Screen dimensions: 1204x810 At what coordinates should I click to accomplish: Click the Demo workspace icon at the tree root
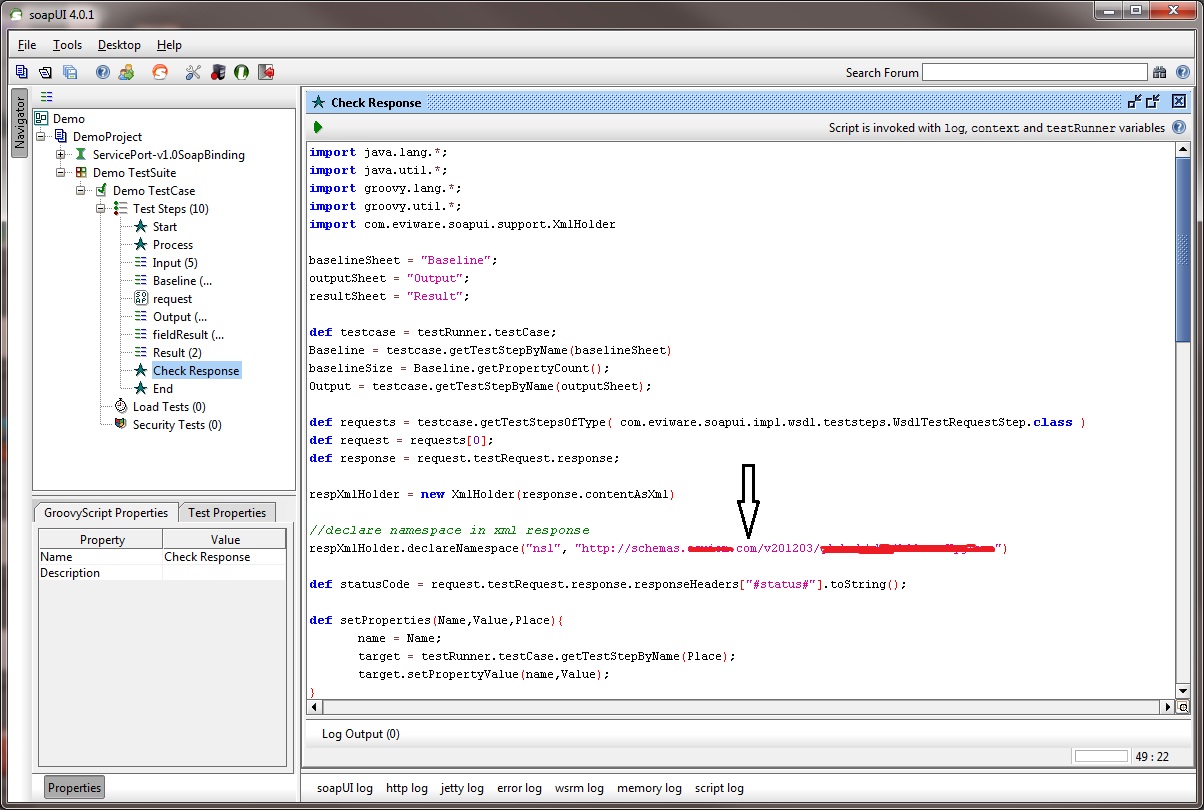point(41,119)
